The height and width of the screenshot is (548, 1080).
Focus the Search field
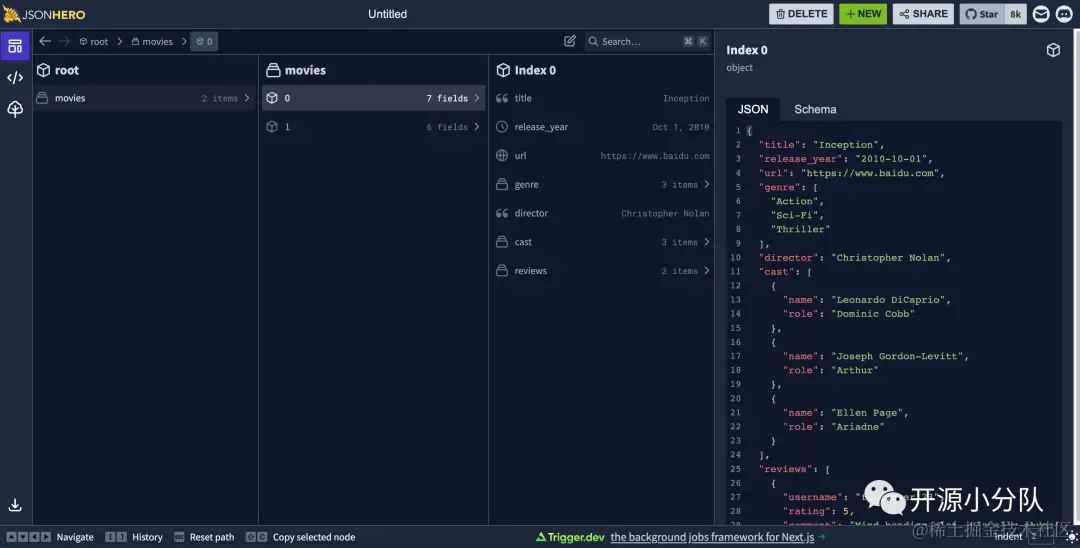(x=647, y=41)
